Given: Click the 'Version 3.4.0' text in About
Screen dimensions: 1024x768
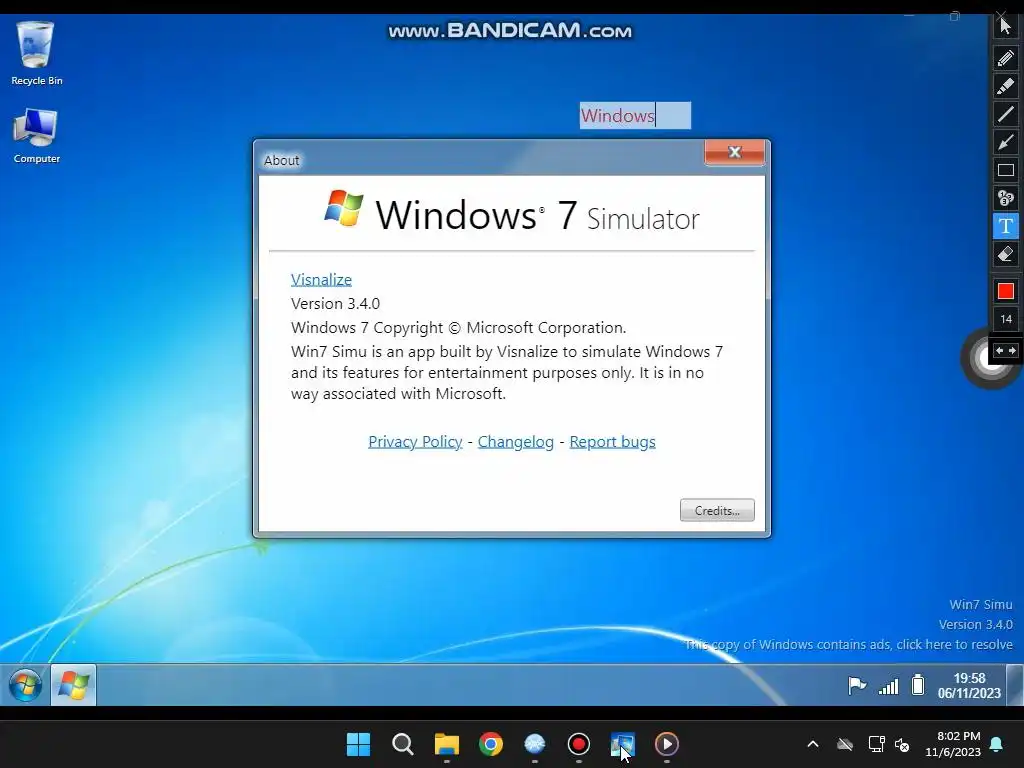Looking at the screenshot, I should coord(335,304).
